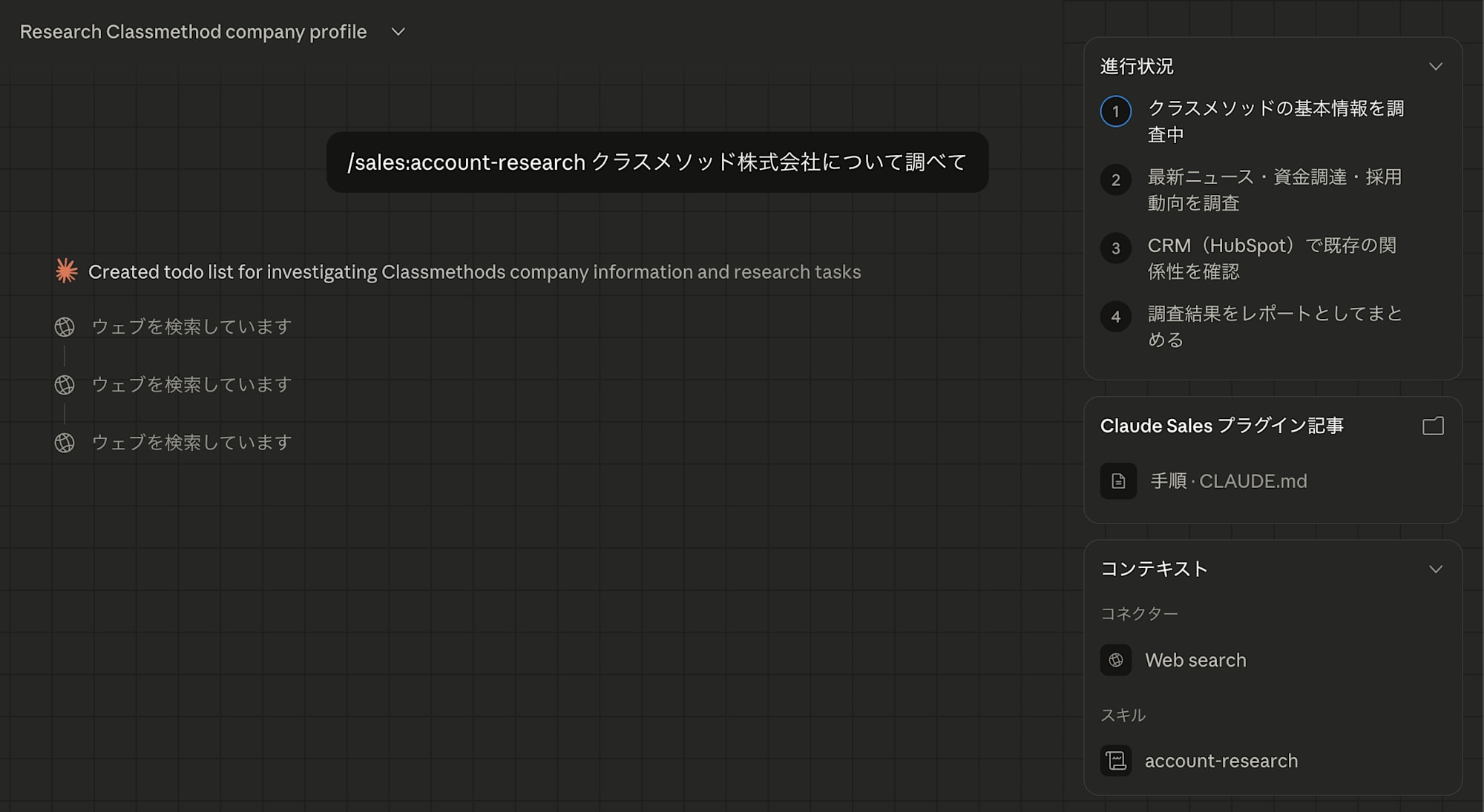
Task: Collapse the コンテキスト panel chevron
Action: (1437, 570)
